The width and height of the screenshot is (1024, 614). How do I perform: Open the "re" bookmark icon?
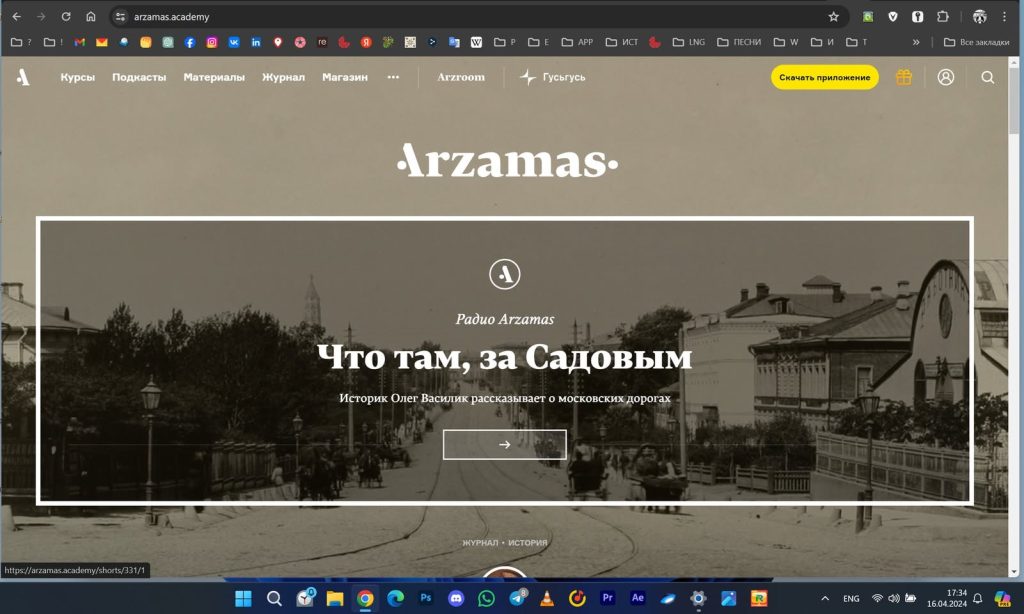(322, 42)
